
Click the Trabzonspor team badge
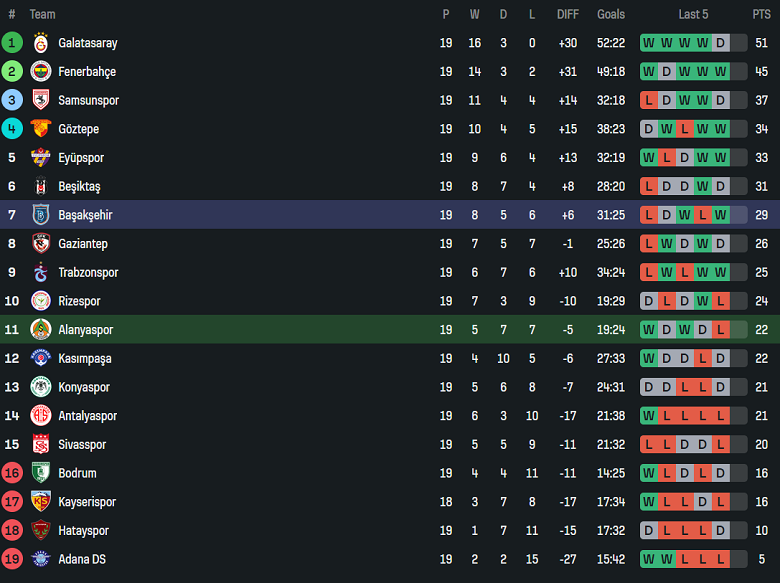[x=41, y=272]
